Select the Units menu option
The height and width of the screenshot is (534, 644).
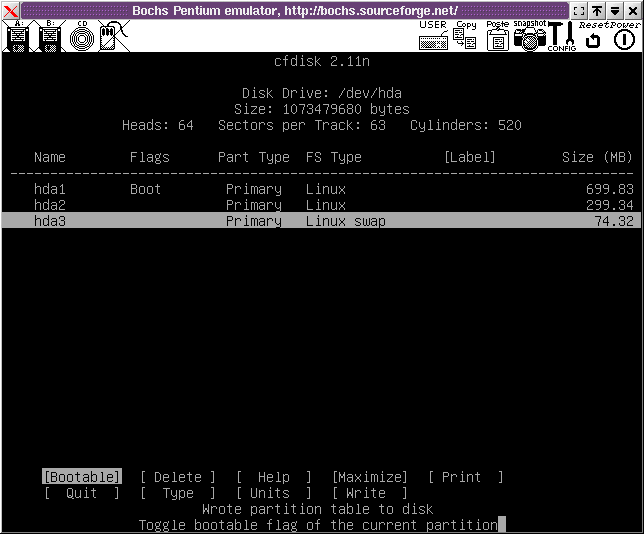[x=274, y=493]
